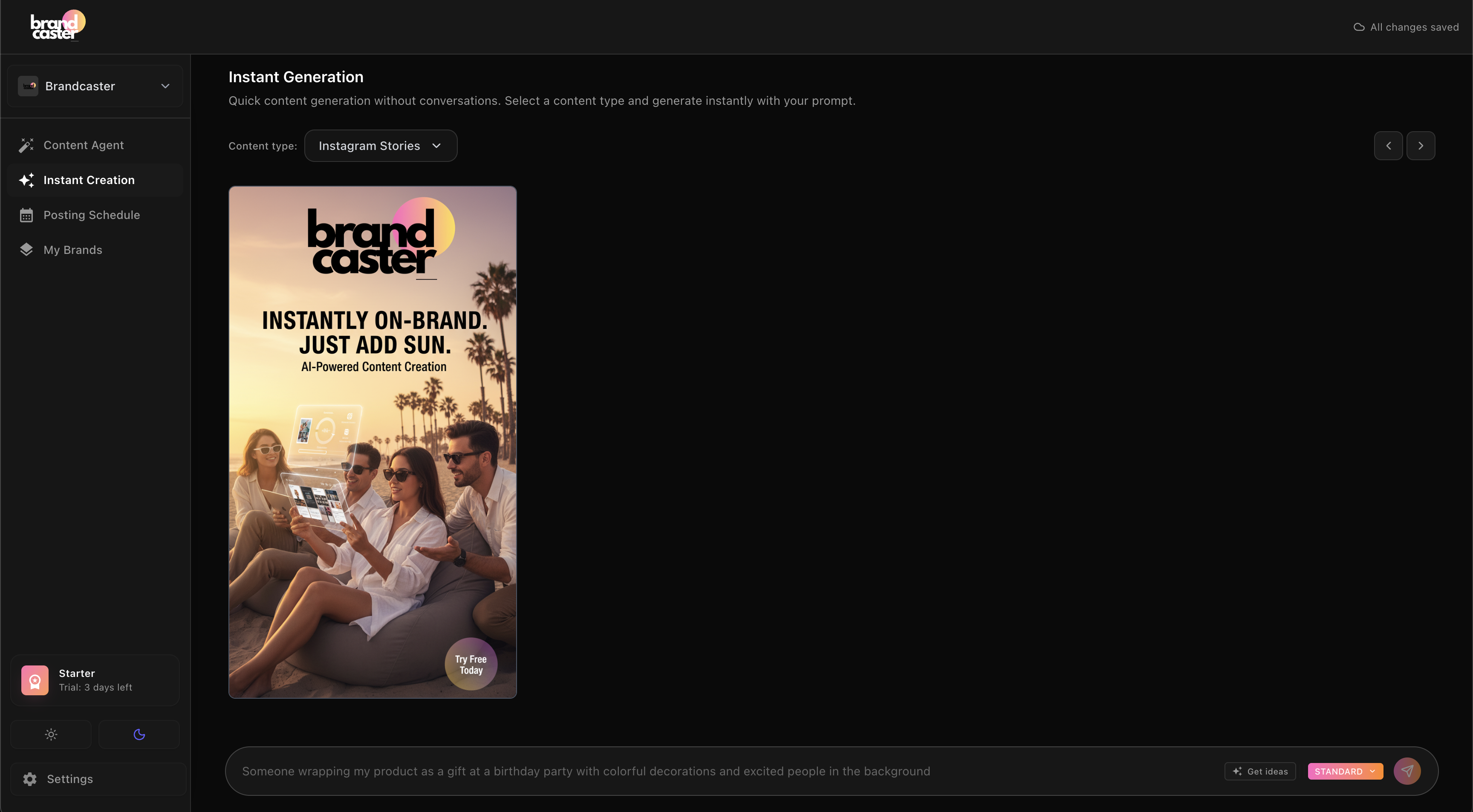Viewport: 1473px width, 812px height.
Task: Click the Content Agent magic wand icon
Action: point(26,145)
